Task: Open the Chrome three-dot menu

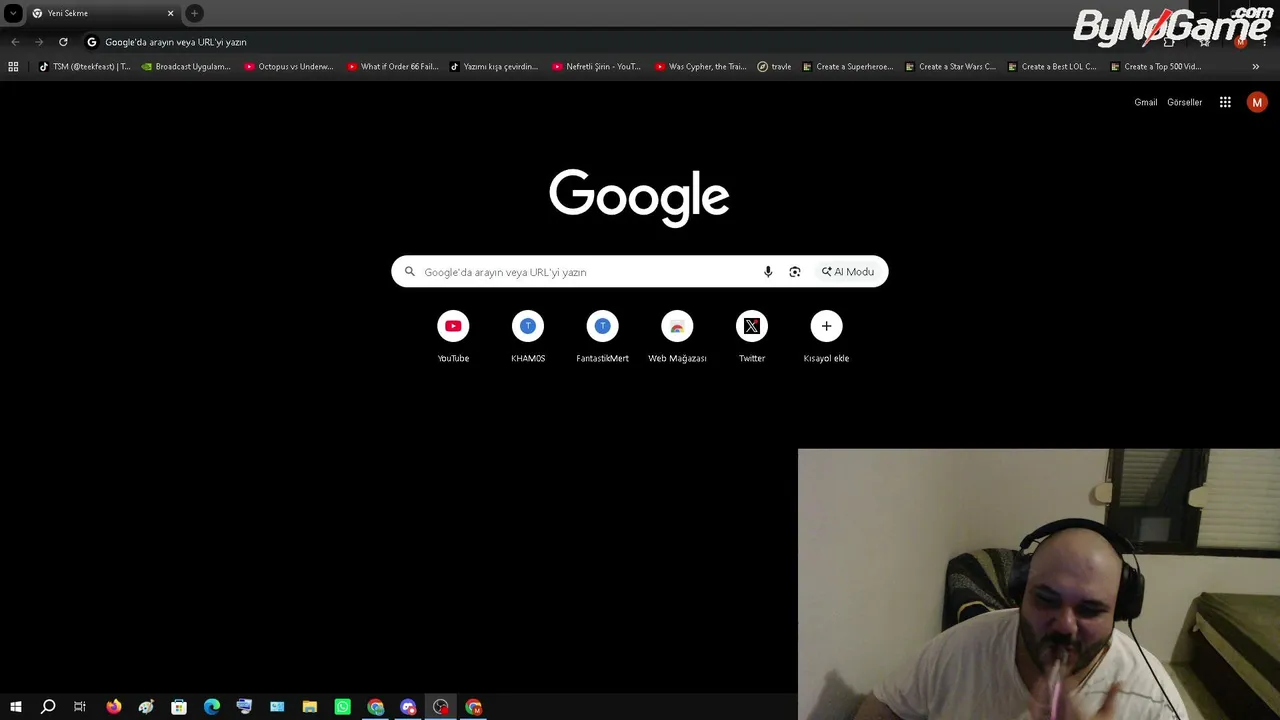Action: (1265, 42)
